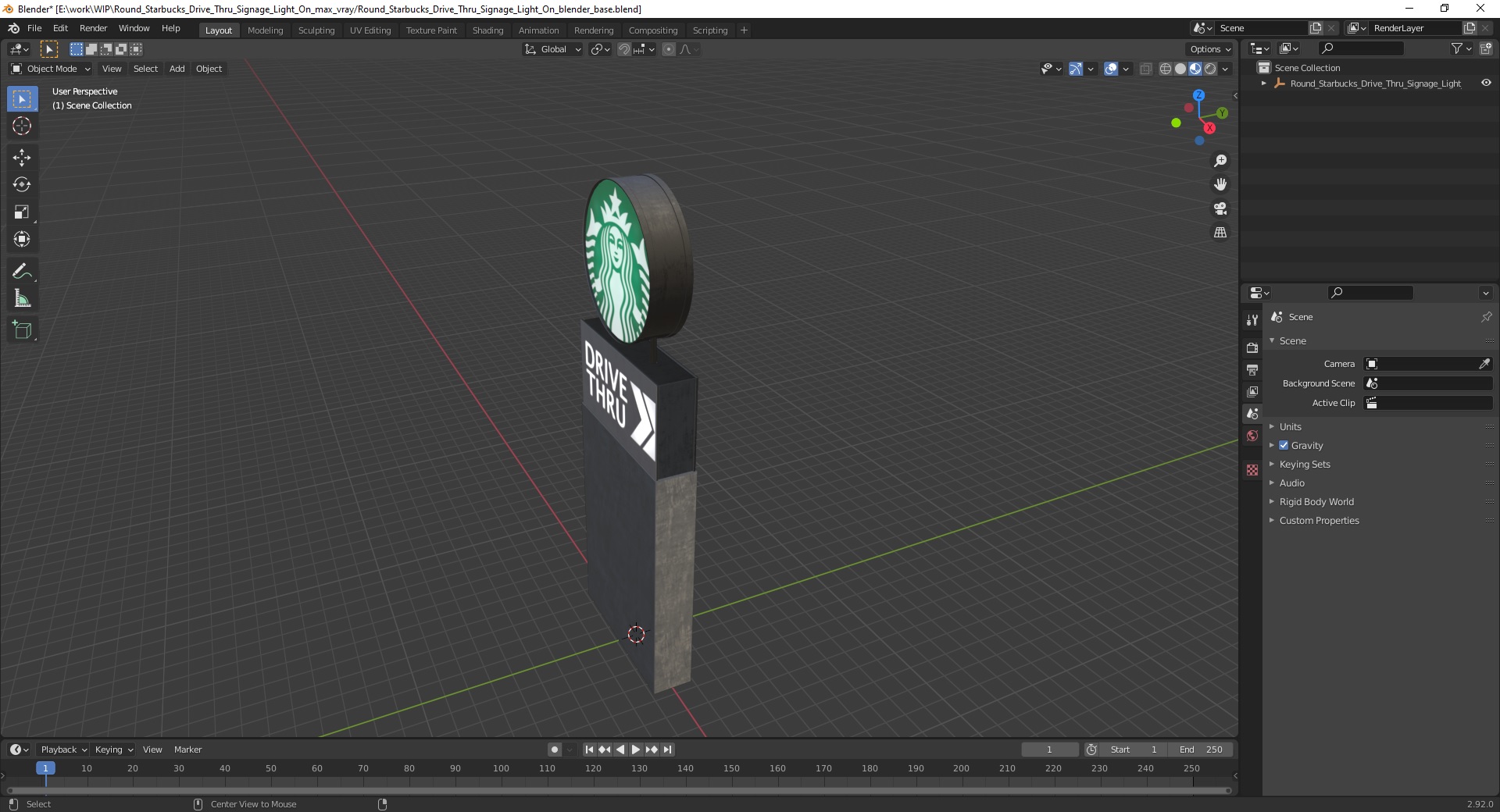Open the viewport Add menu

pos(177,69)
